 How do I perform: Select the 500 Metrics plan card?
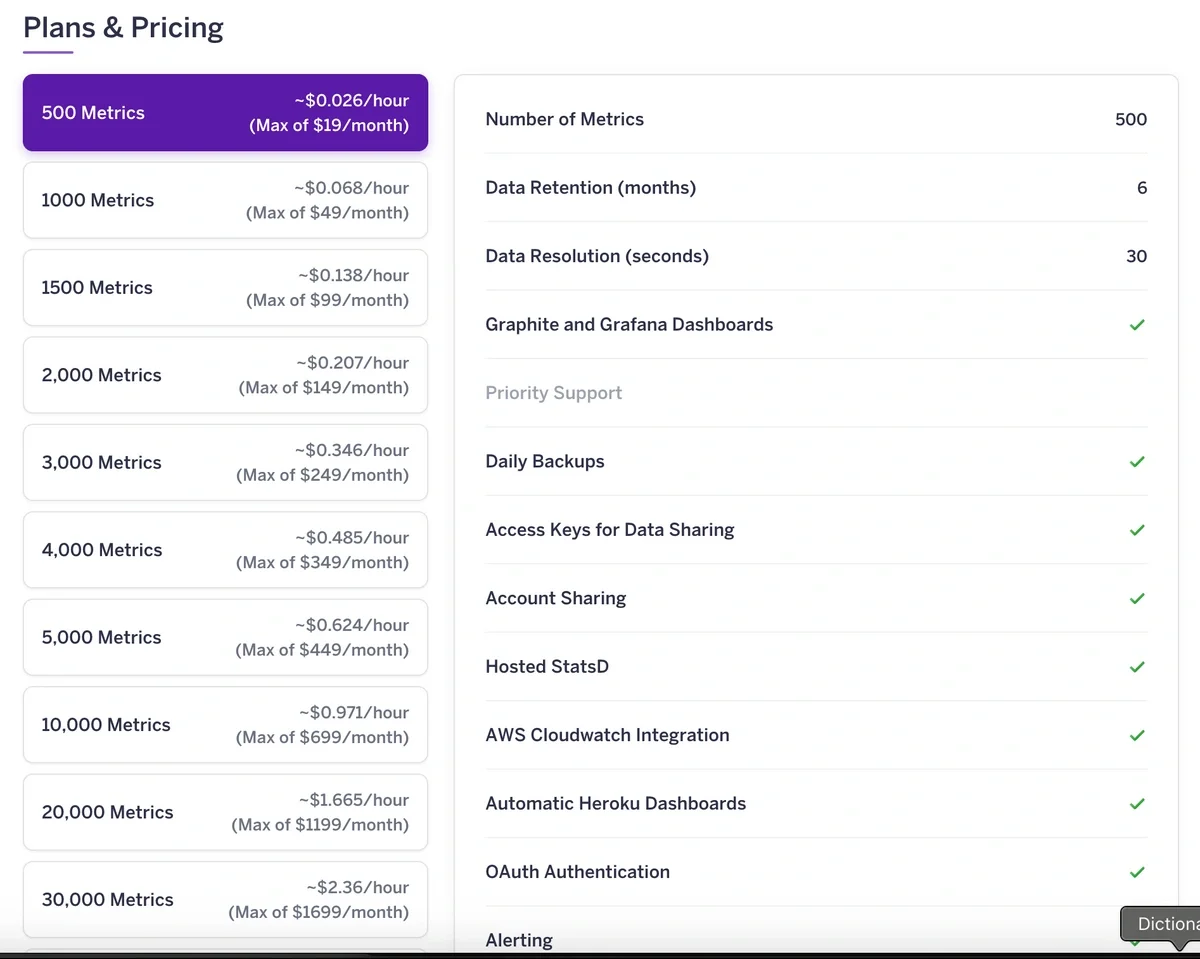point(225,113)
